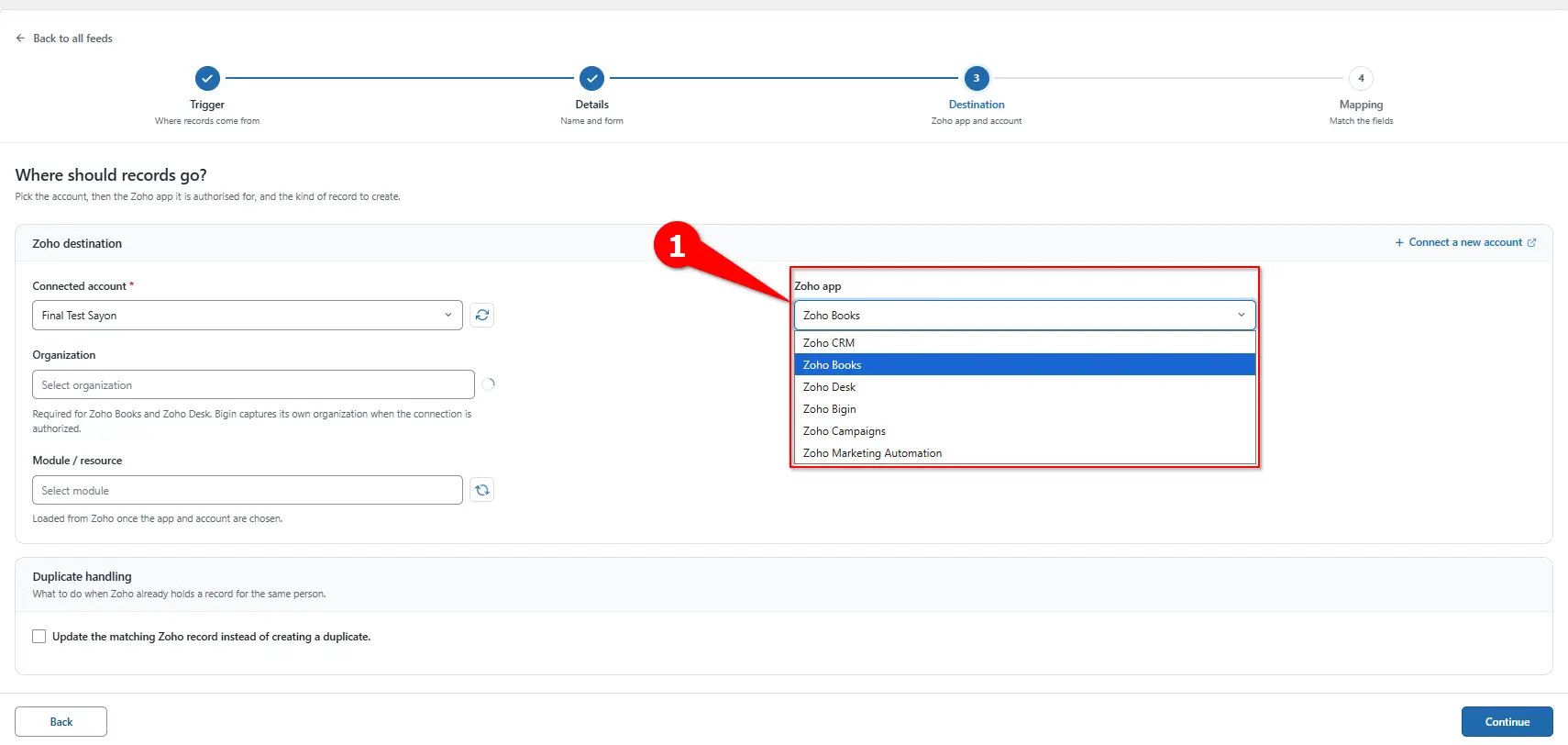Go to the completed Trigger step circle
1568x745 pixels.
coord(207,78)
